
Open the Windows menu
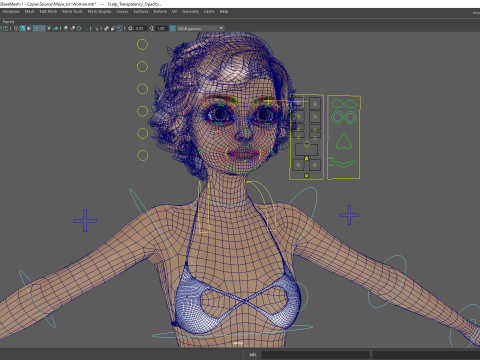[x=11, y=12]
